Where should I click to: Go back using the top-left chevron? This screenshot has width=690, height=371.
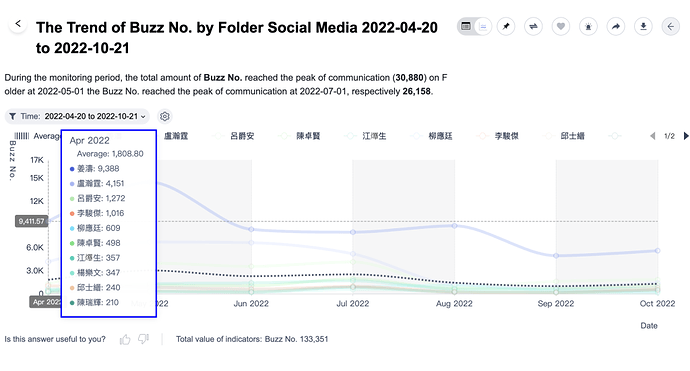click(x=18, y=24)
